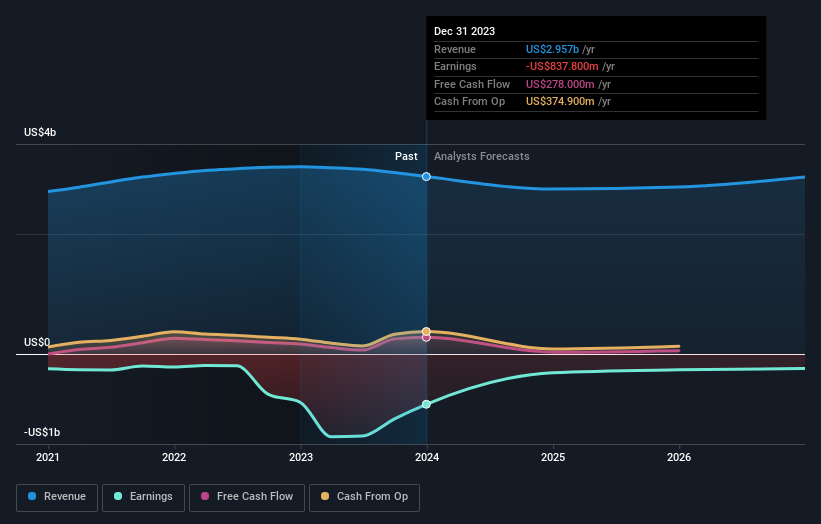The height and width of the screenshot is (524, 821).
Task: Click the Revenue row label in tooltip
Action: click(x=454, y=49)
